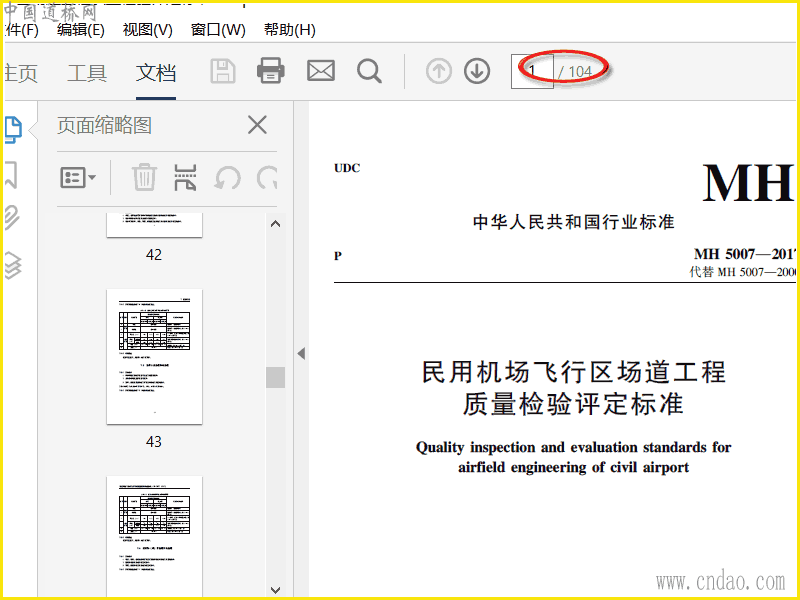Select page 42 thumbnail
The image size is (800, 600).
pyautogui.click(x=154, y=225)
